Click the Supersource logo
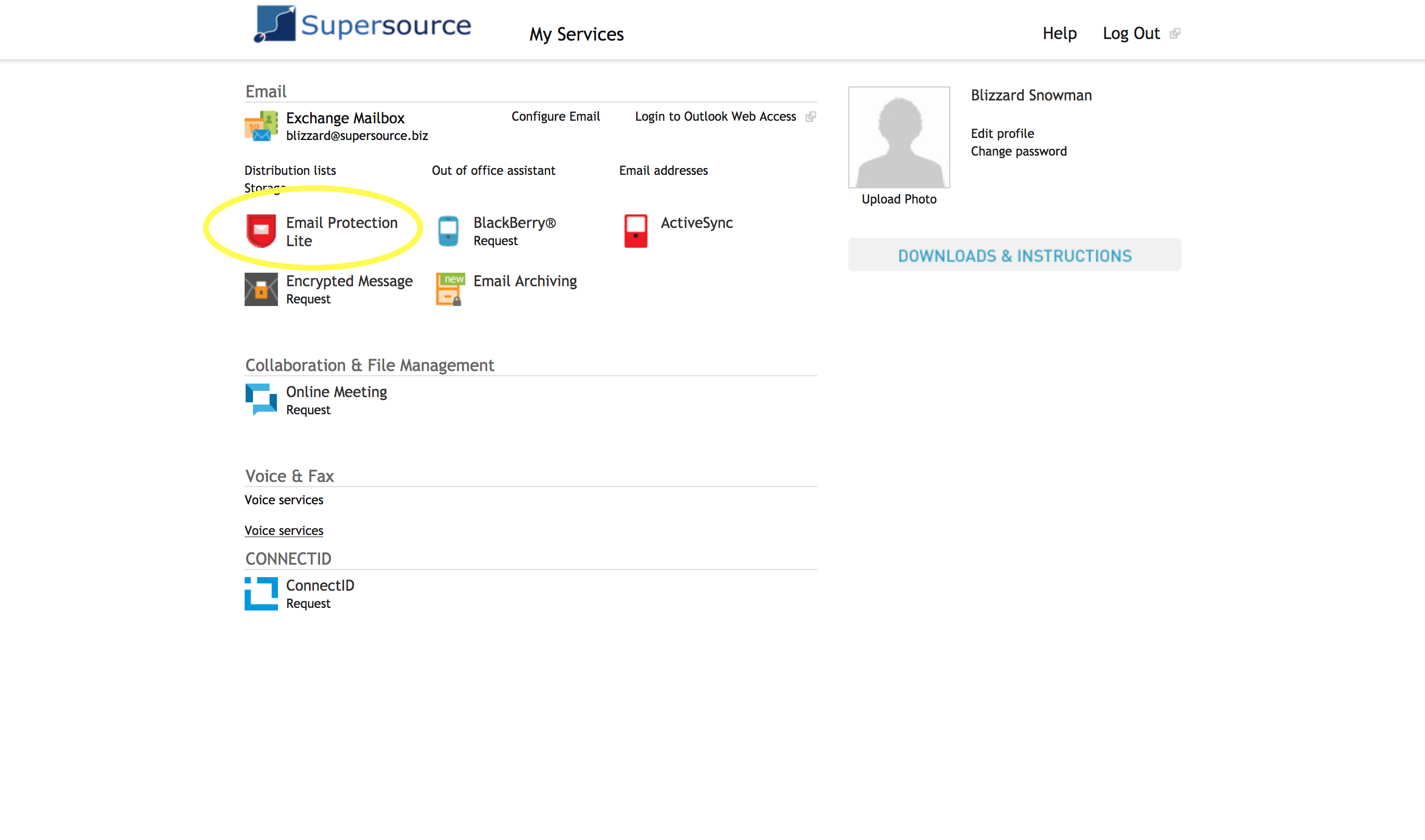1425x840 pixels. point(362,25)
